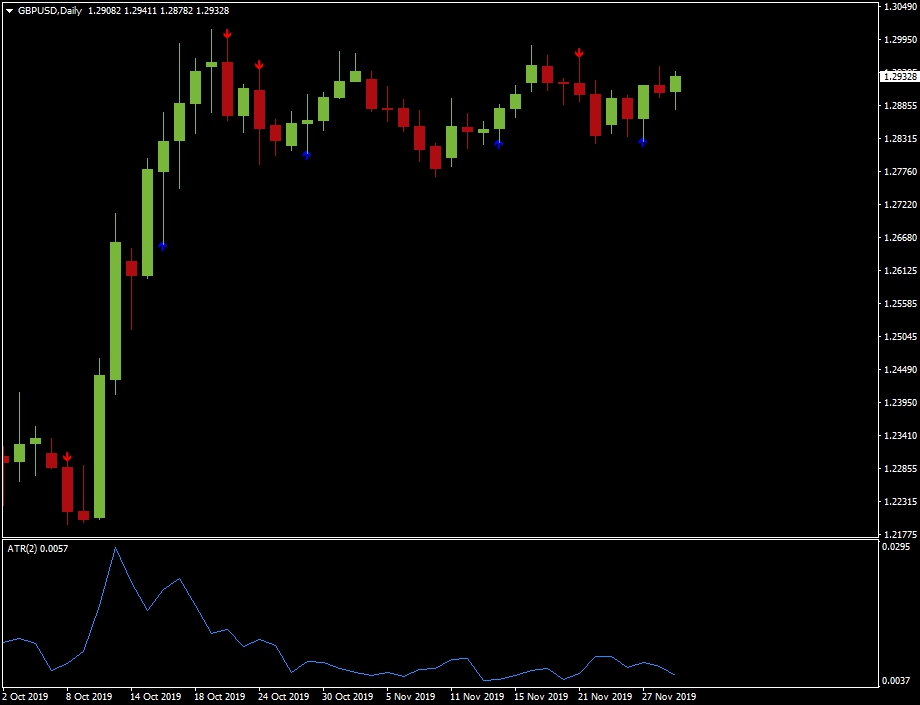Viewport: 920px width, 705px height.
Task: Click the 1.30490 price scale label
Action: tap(900, 8)
